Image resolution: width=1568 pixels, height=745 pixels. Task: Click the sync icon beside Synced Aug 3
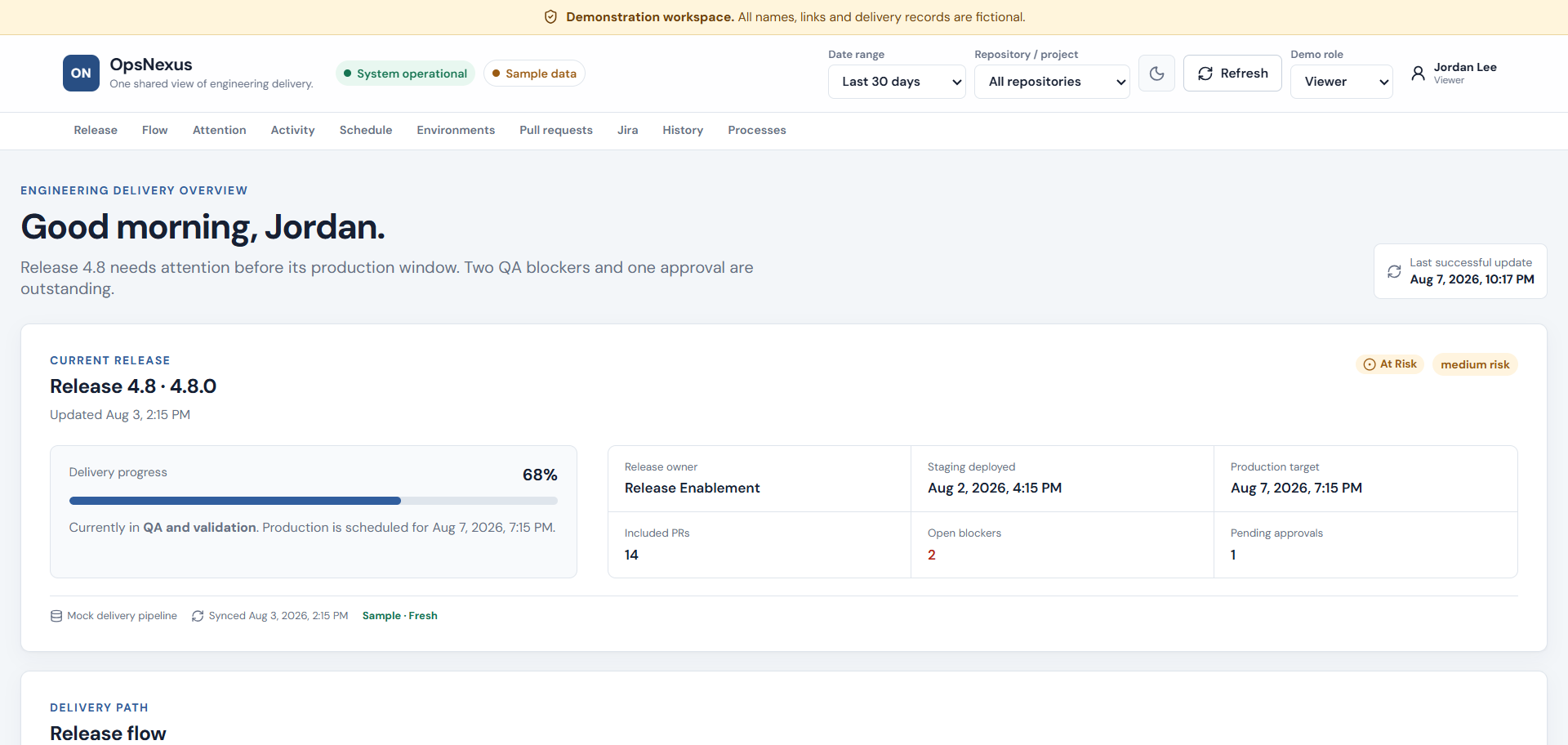[198, 616]
